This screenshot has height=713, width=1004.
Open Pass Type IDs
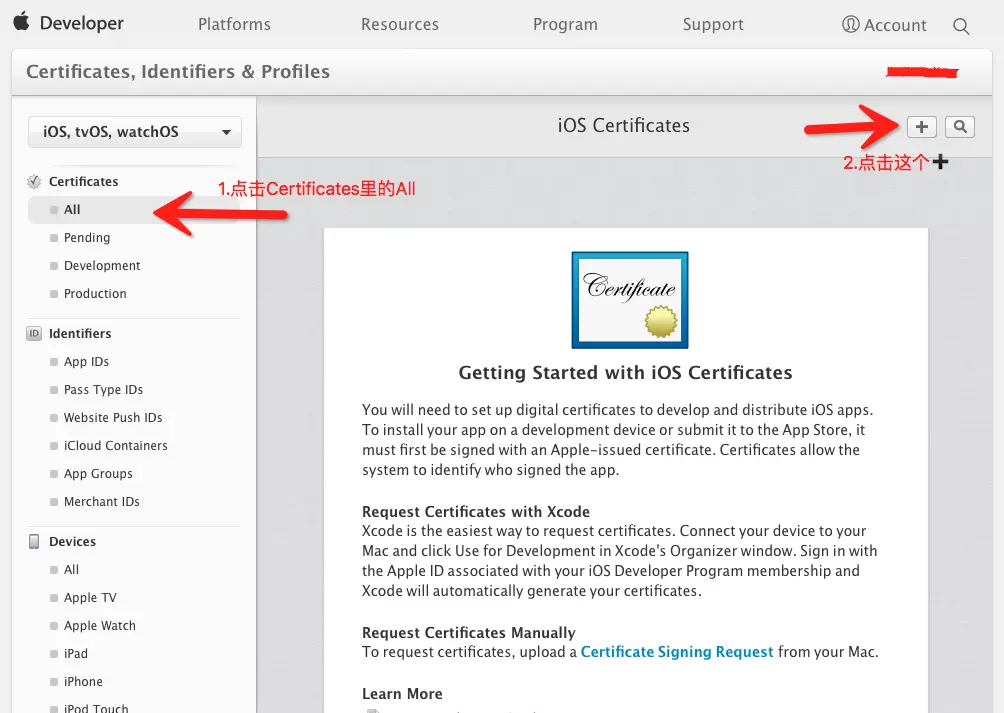(103, 390)
